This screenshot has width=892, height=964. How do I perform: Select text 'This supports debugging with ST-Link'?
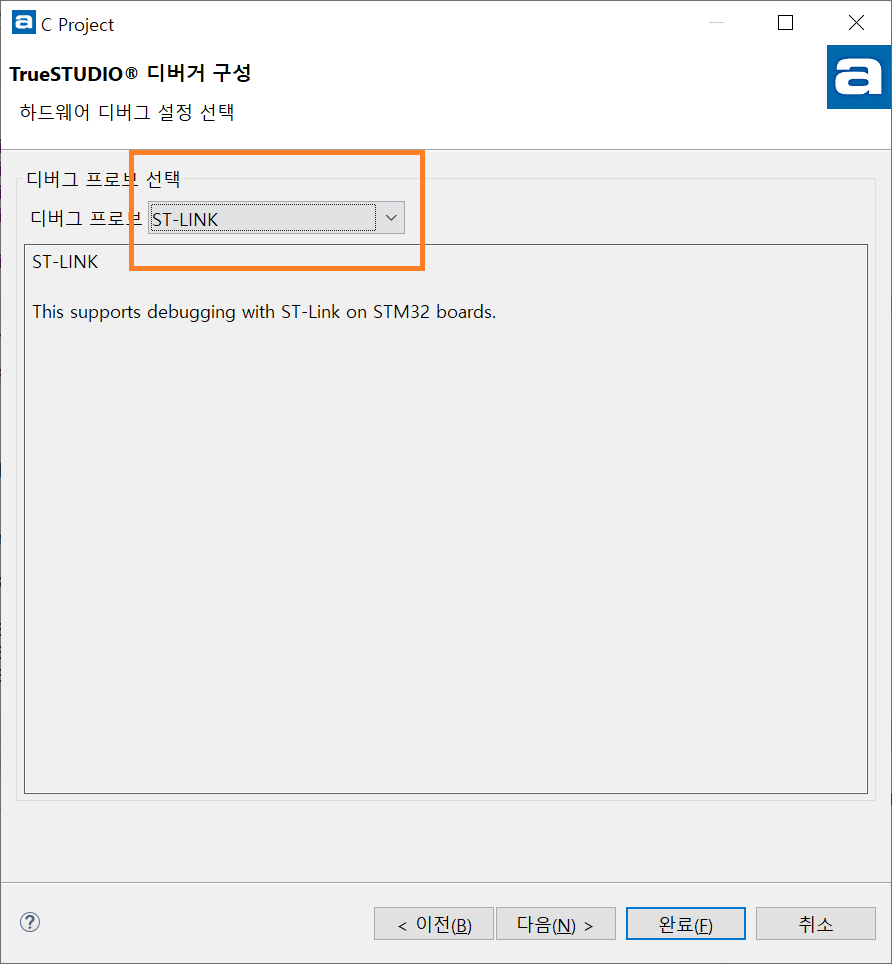point(186,312)
